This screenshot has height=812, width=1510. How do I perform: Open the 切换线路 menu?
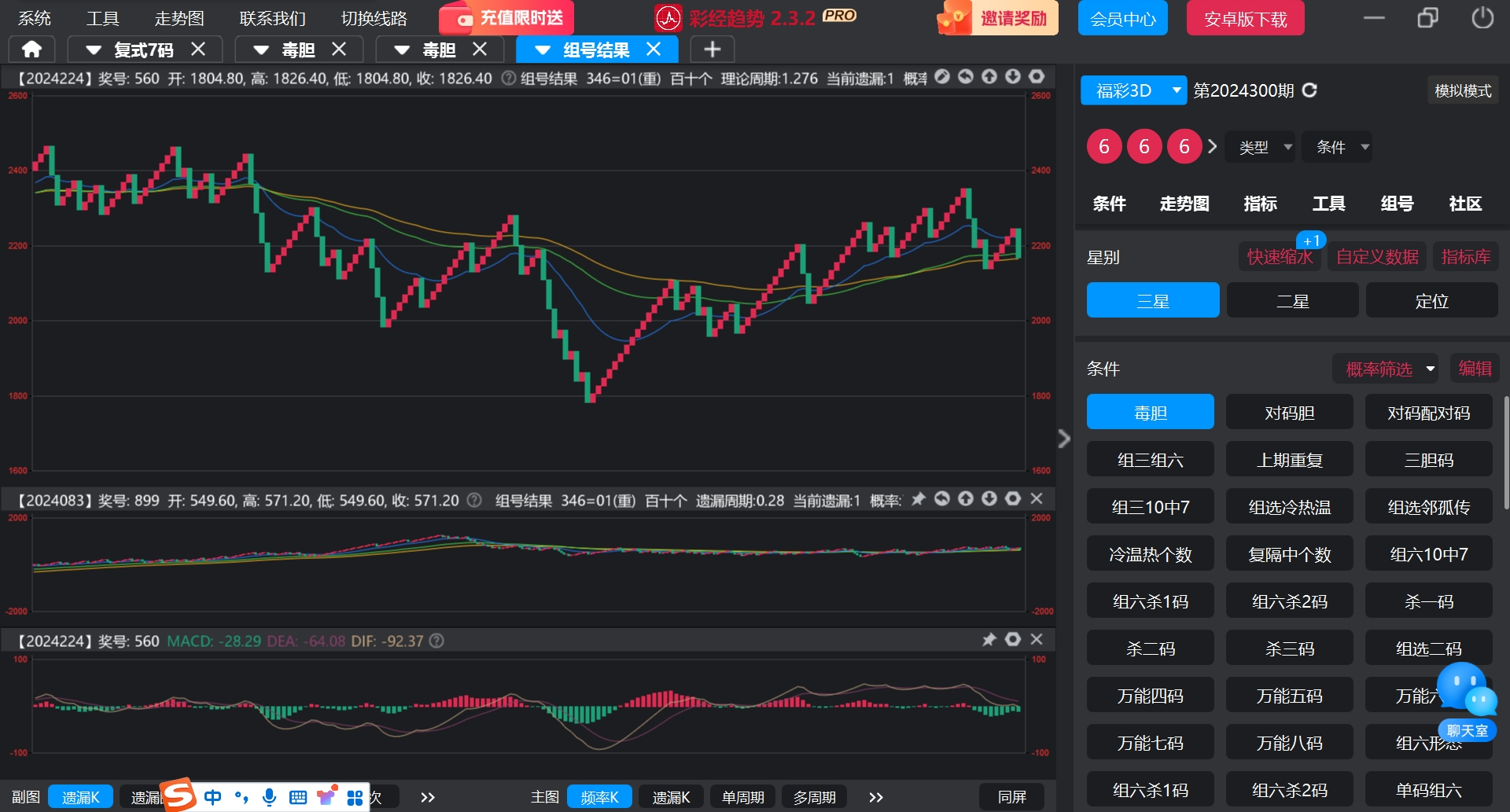(x=374, y=18)
